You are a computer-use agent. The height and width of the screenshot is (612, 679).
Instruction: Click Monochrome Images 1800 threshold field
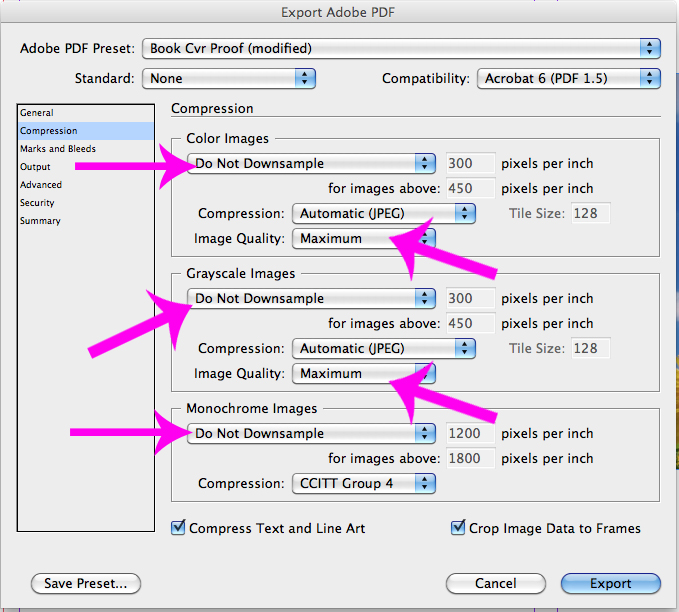470,459
